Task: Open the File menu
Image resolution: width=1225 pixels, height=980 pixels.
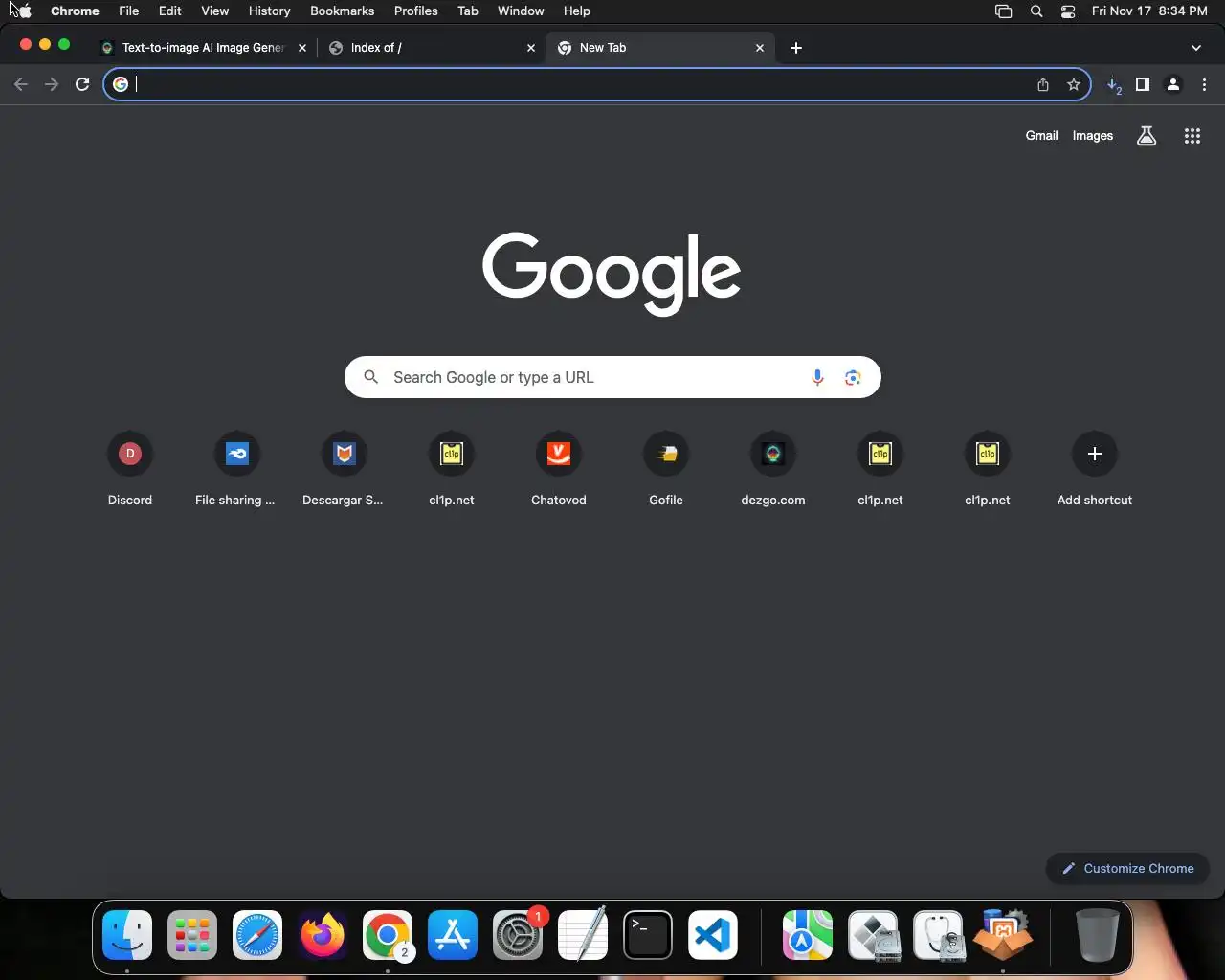Action: 128,11
